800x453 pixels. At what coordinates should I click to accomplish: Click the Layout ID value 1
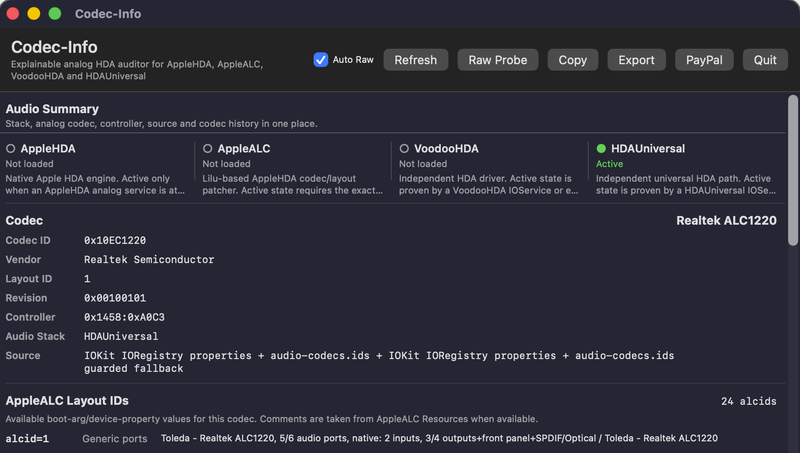point(87,279)
